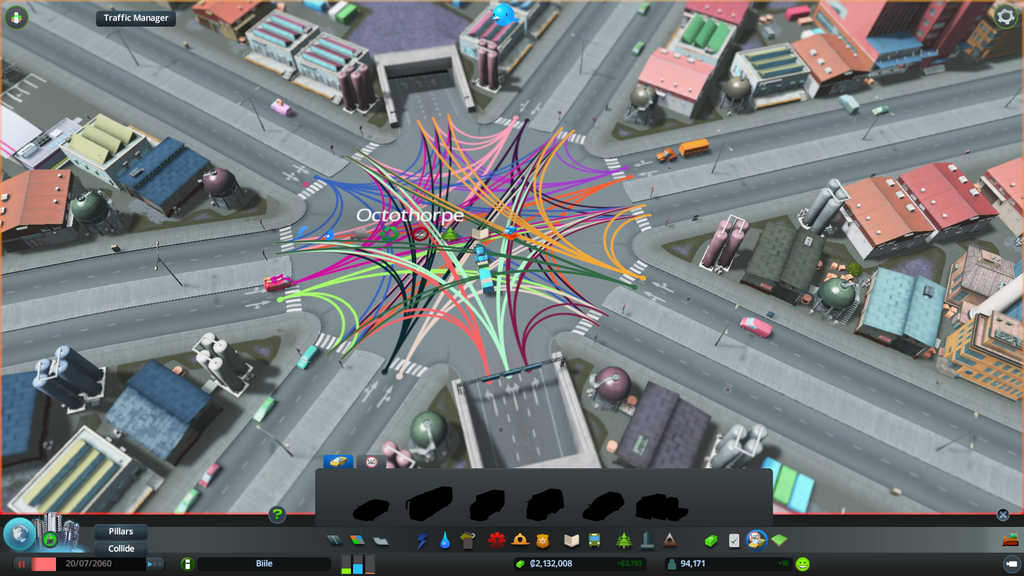Toggle Octothorpe recycling policy icon

[390, 234]
